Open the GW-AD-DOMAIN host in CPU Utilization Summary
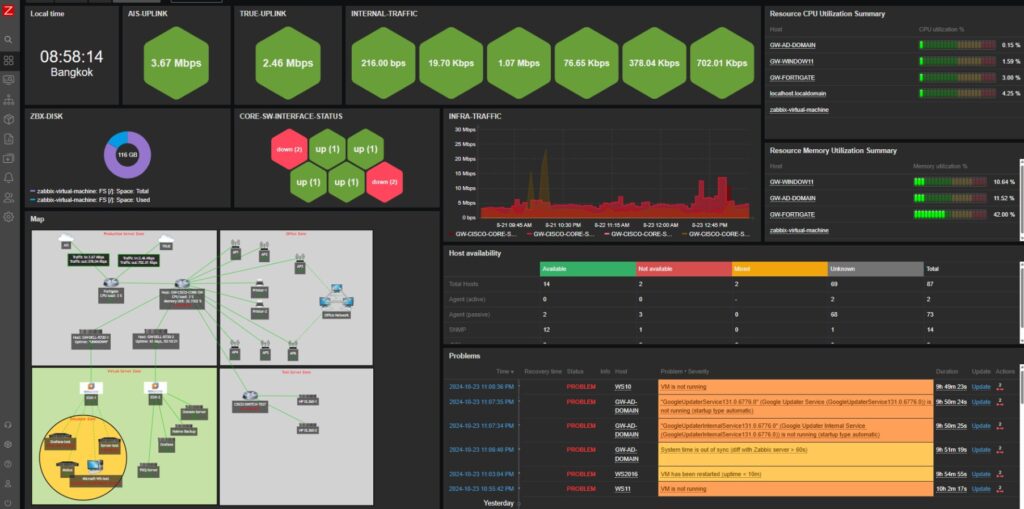 792,45
